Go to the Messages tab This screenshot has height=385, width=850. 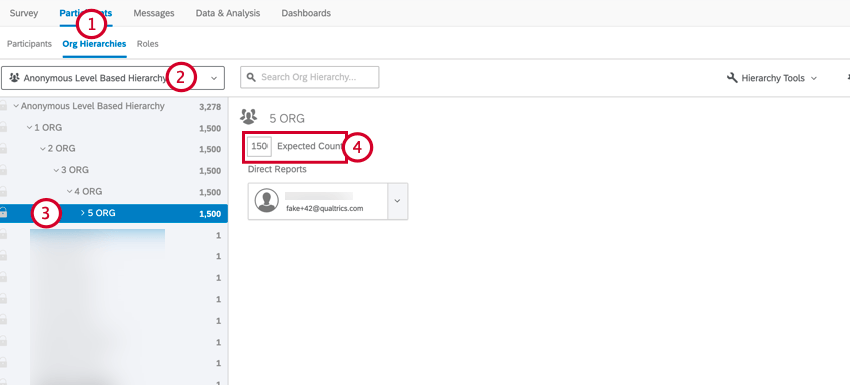[x=154, y=13]
